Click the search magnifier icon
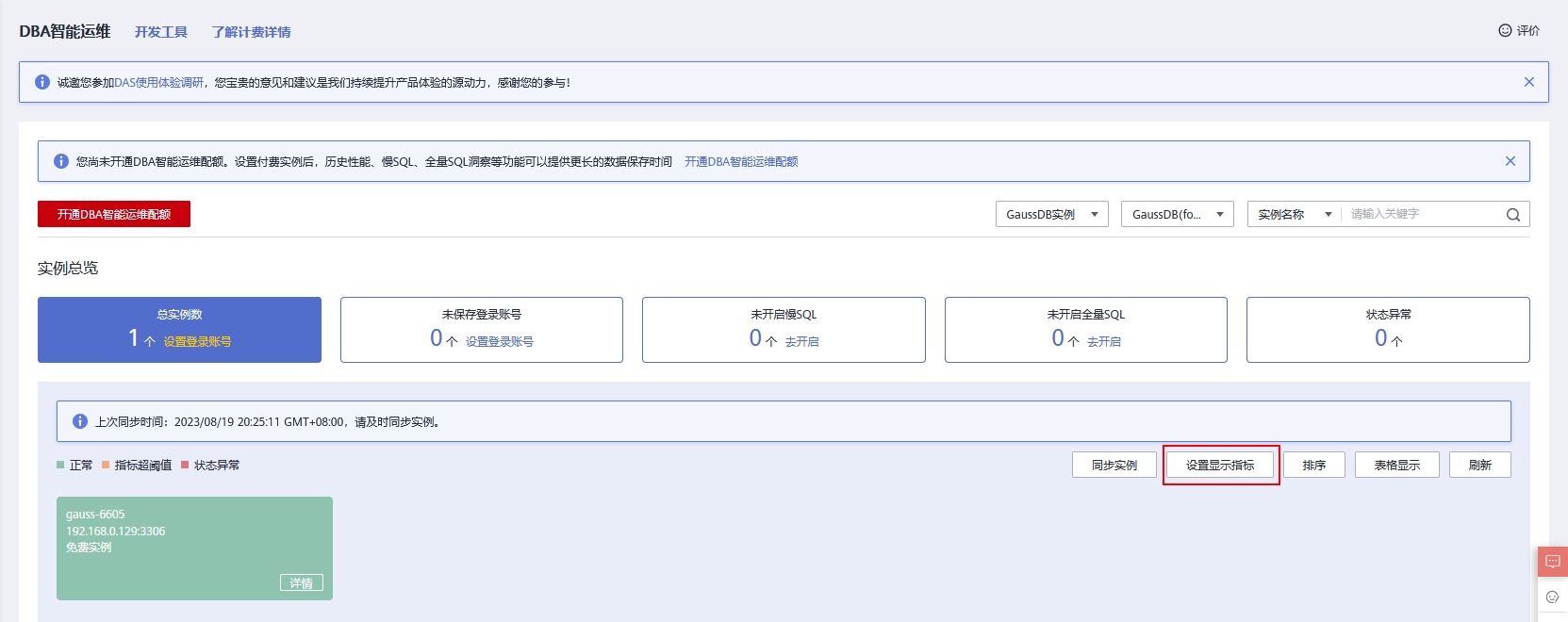 tap(1513, 215)
